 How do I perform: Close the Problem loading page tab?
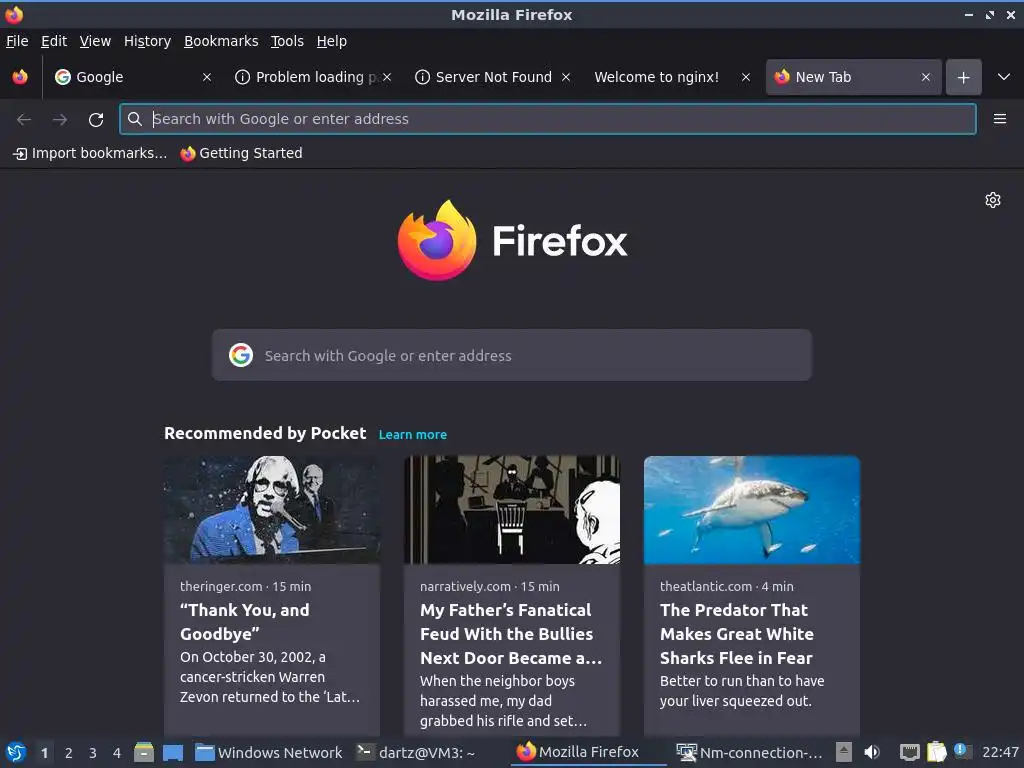(387, 77)
